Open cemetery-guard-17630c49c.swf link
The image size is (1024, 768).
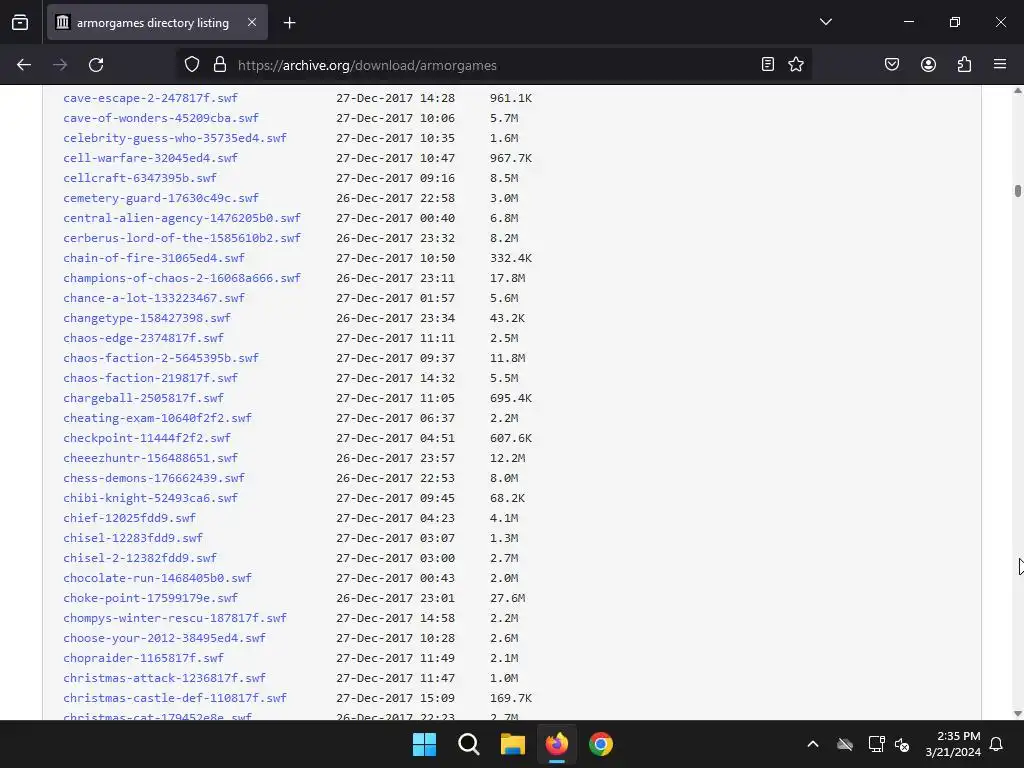tap(161, 198)
